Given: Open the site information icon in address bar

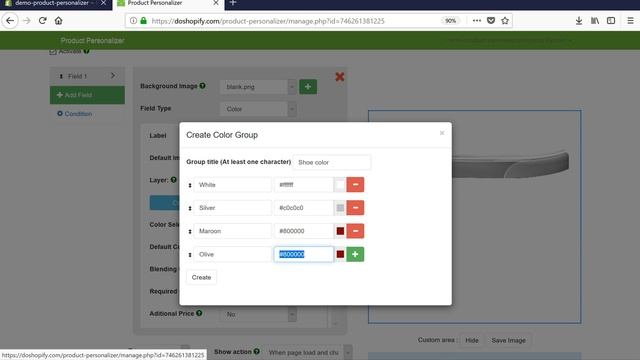Looking at the screenshot, I should point(133,20).
